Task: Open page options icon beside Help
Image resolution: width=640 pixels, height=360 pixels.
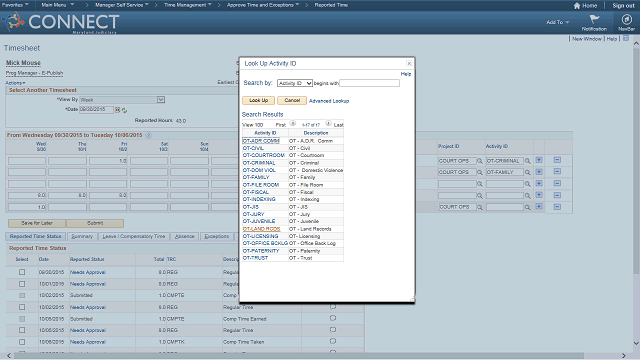Action: tap(626, 39)
